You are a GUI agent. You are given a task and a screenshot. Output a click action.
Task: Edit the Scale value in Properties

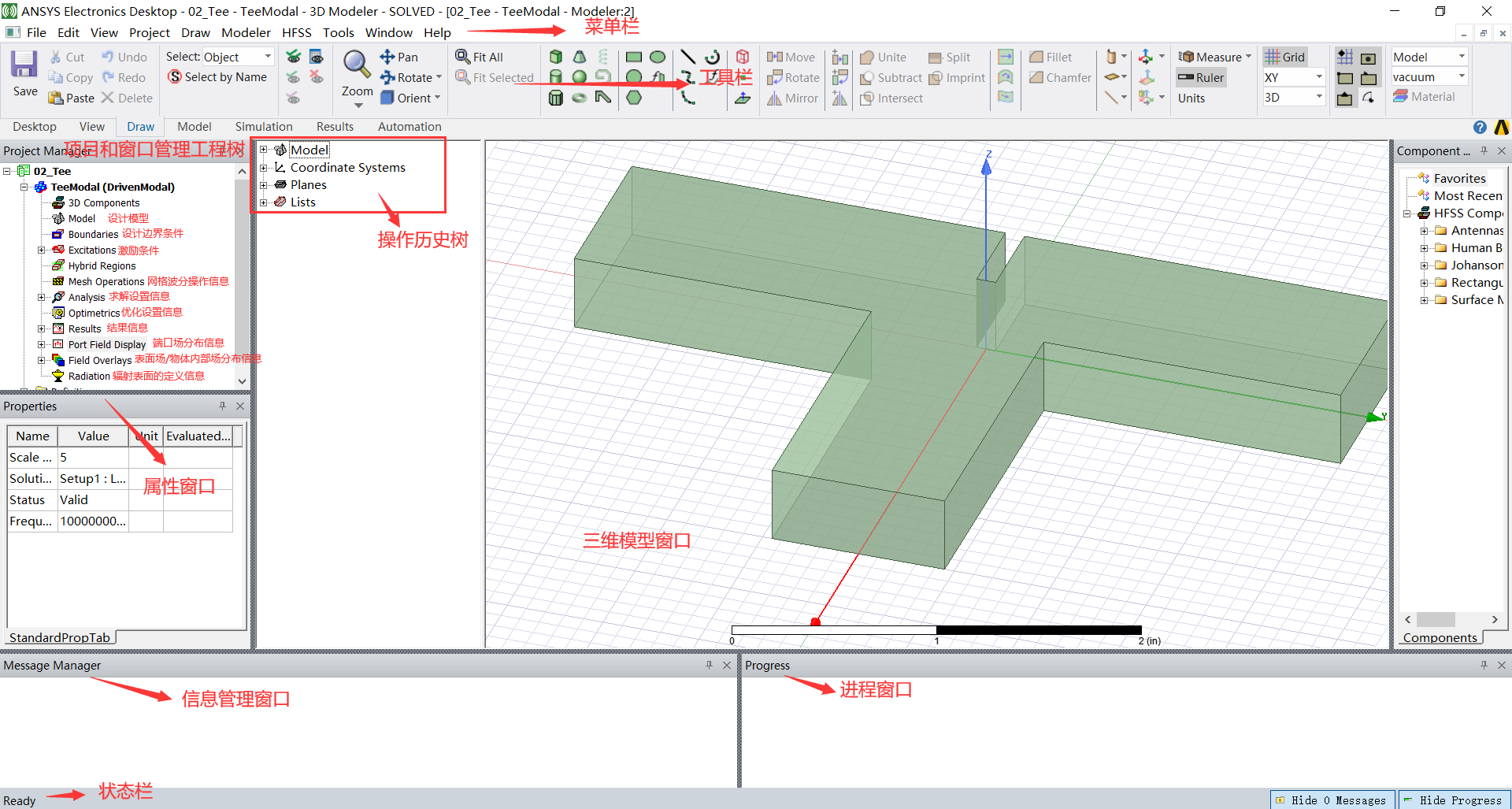pos(93,457)
